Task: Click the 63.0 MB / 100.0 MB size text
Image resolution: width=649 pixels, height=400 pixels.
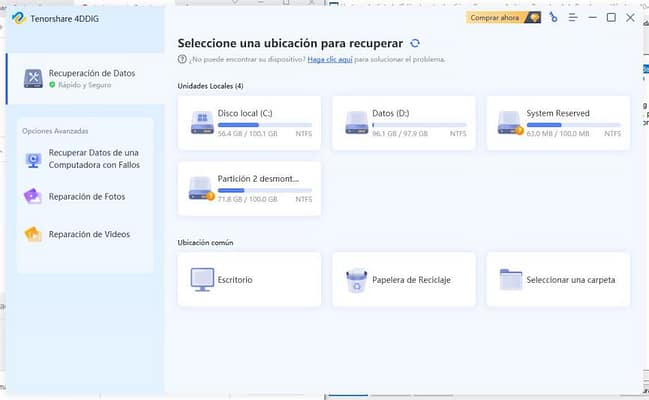Action: coord(558,134)
